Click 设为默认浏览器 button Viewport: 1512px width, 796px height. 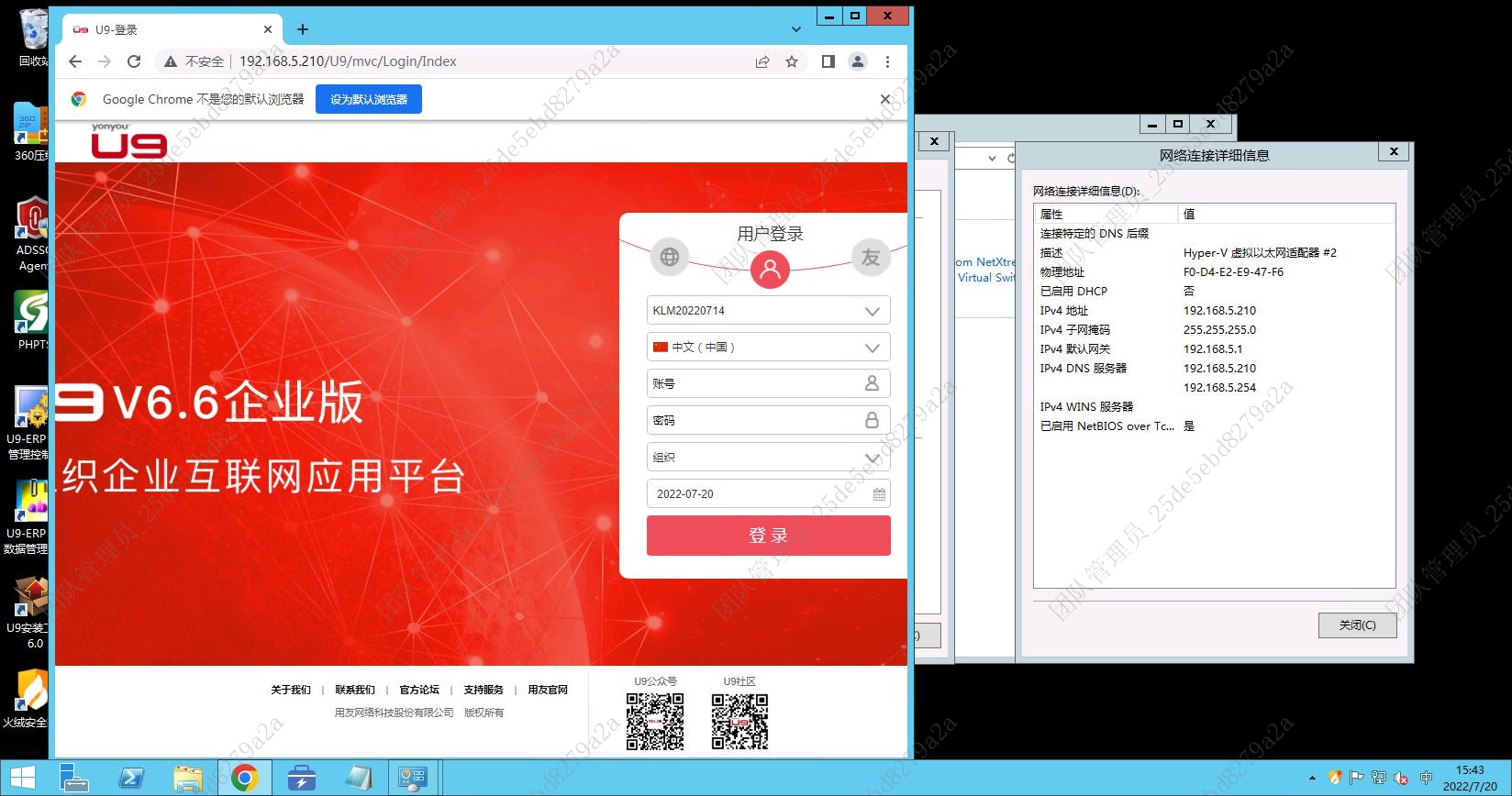coord(369,99)
